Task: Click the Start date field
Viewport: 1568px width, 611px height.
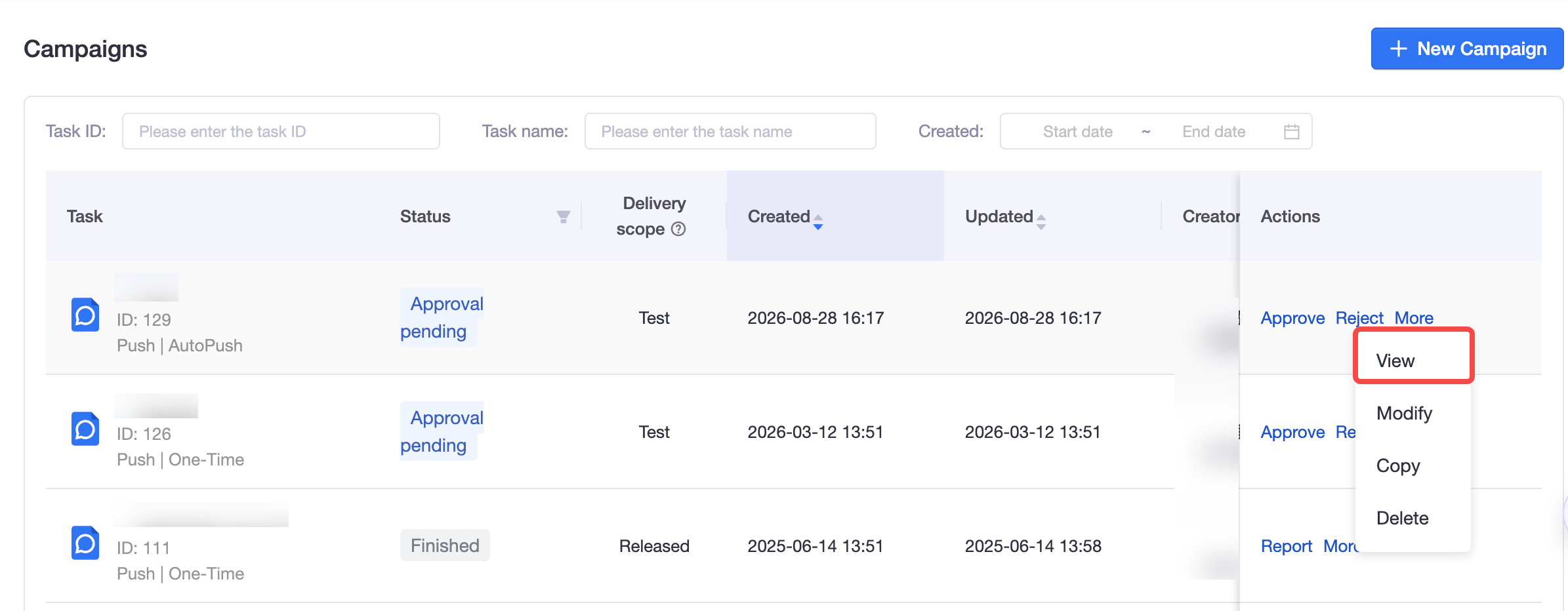Action: coord(1077,132)
